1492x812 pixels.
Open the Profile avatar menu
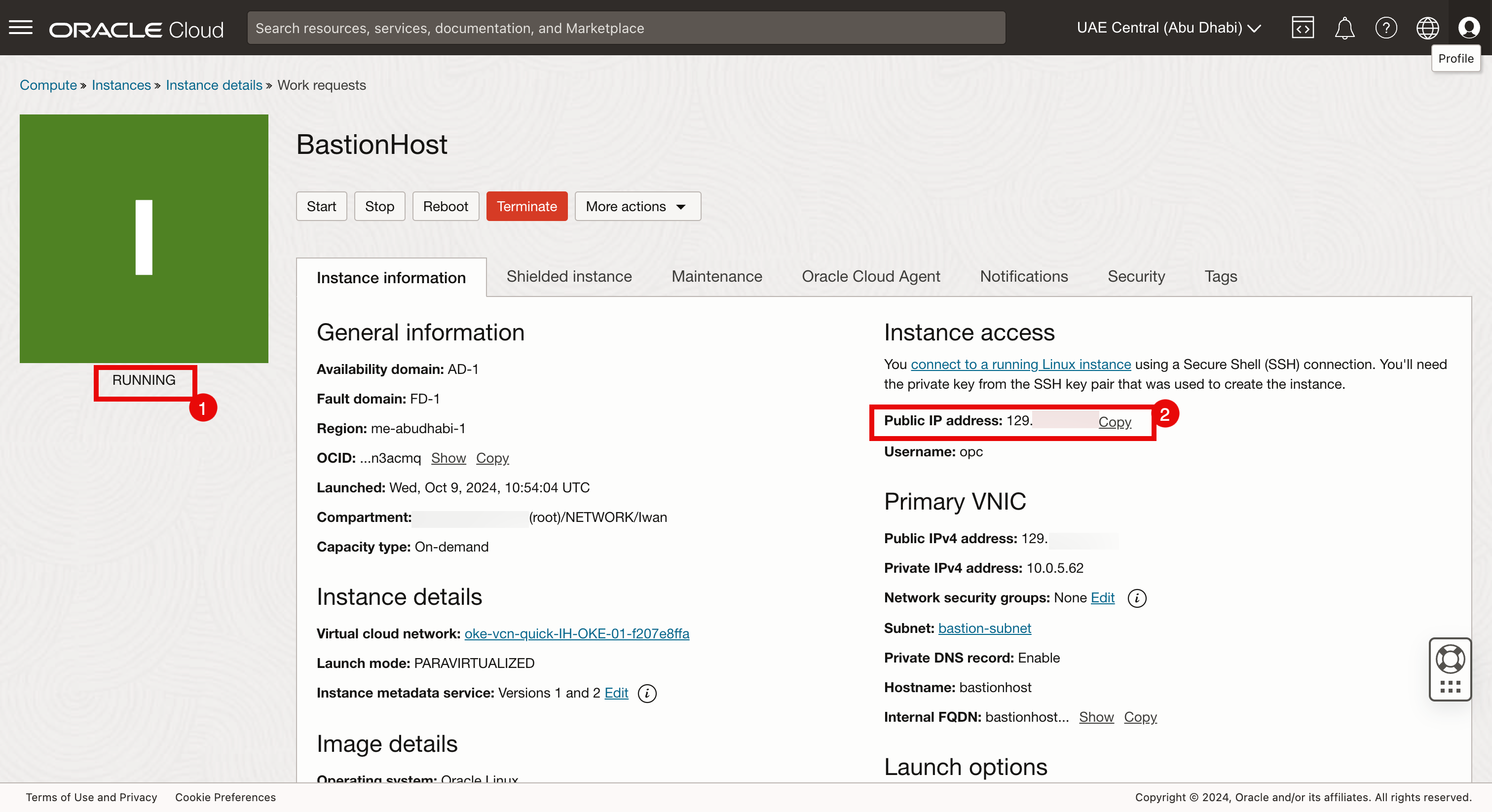point(1468,28)
